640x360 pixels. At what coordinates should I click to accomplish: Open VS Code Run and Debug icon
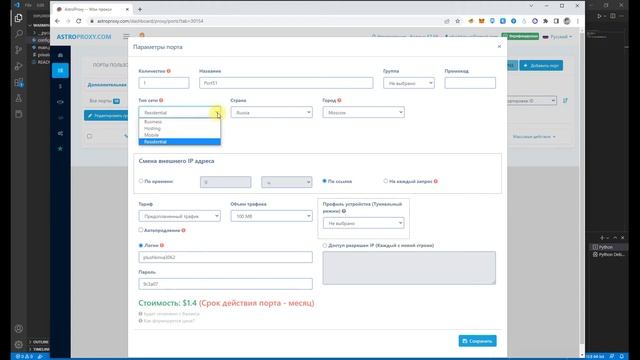18,66
